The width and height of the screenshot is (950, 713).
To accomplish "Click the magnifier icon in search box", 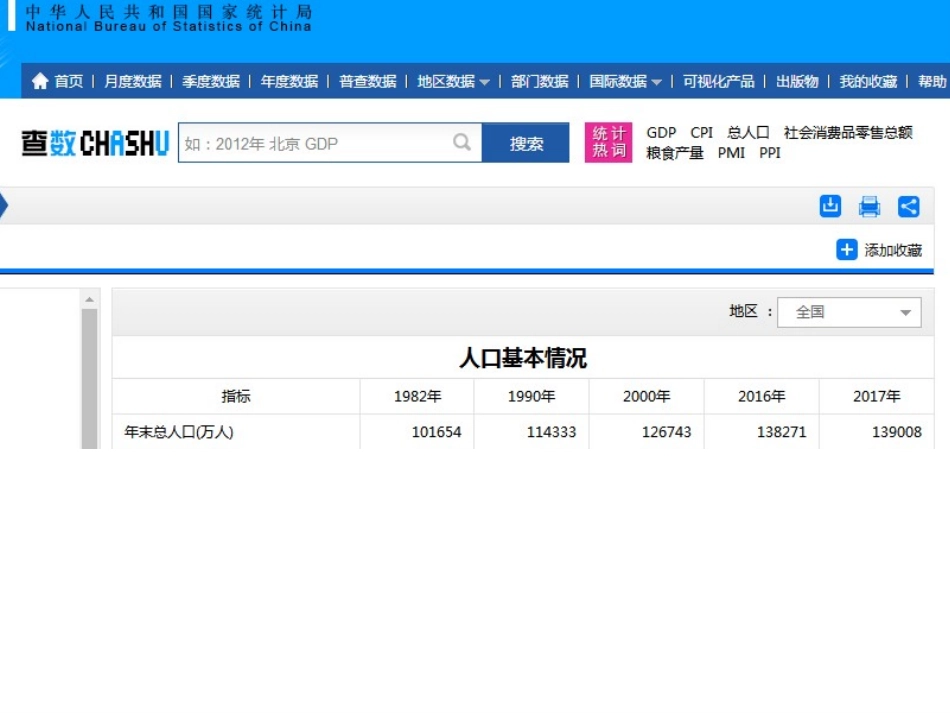I will coord(462,142).
